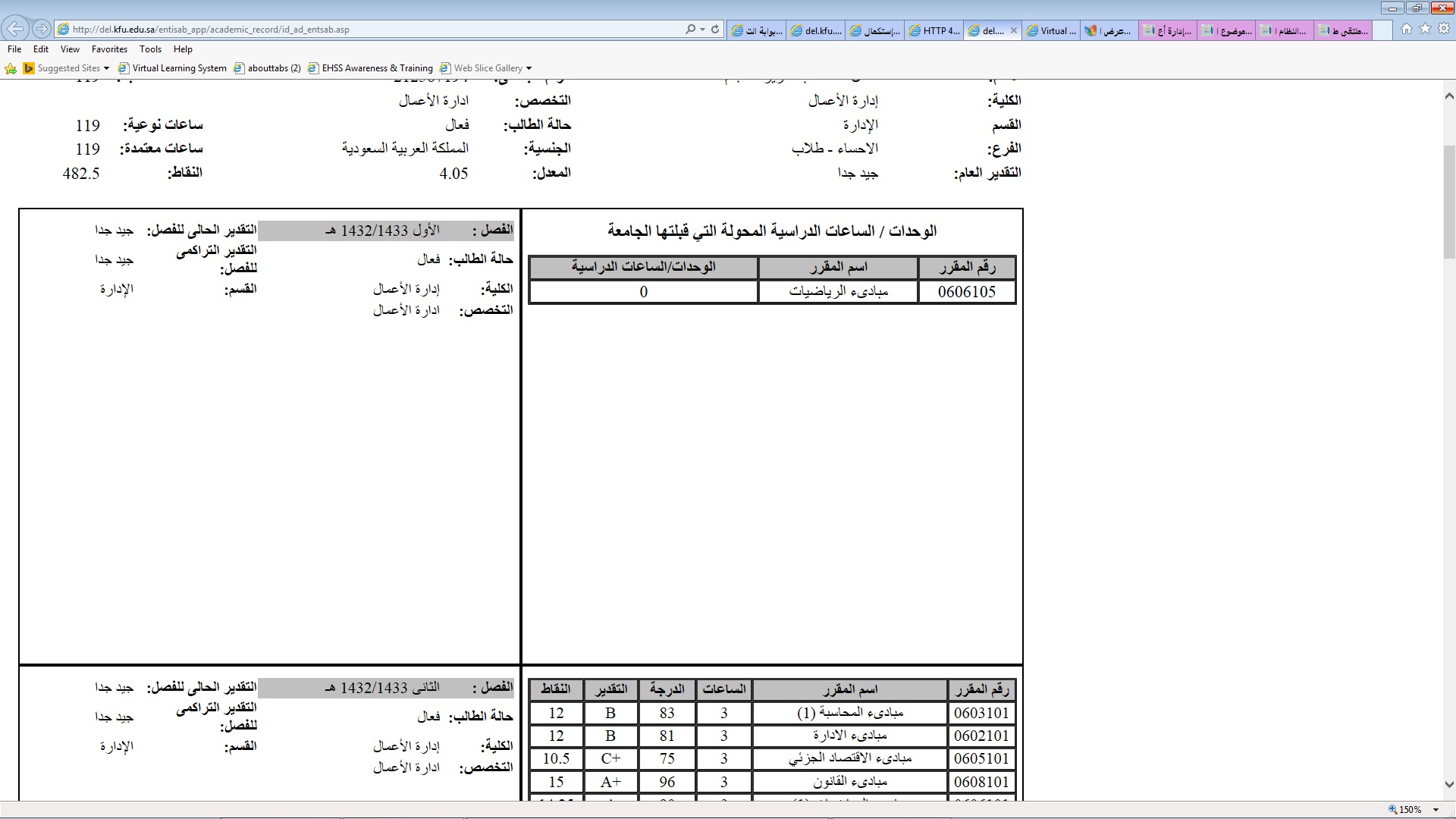Click the points cell 10.5
The image size is (1456, 819).
pyautogui.click(x=556, y=758)
